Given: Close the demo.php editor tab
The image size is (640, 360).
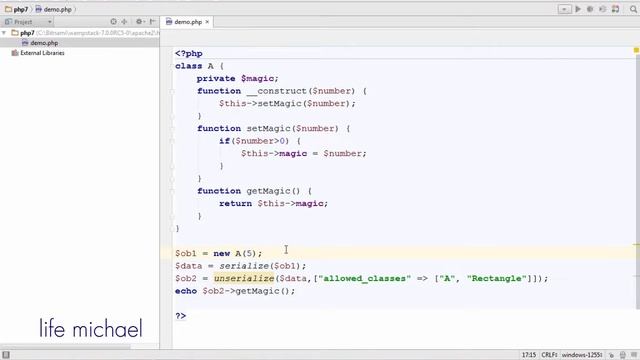Looking at the screenshot, I should point(207,22).
